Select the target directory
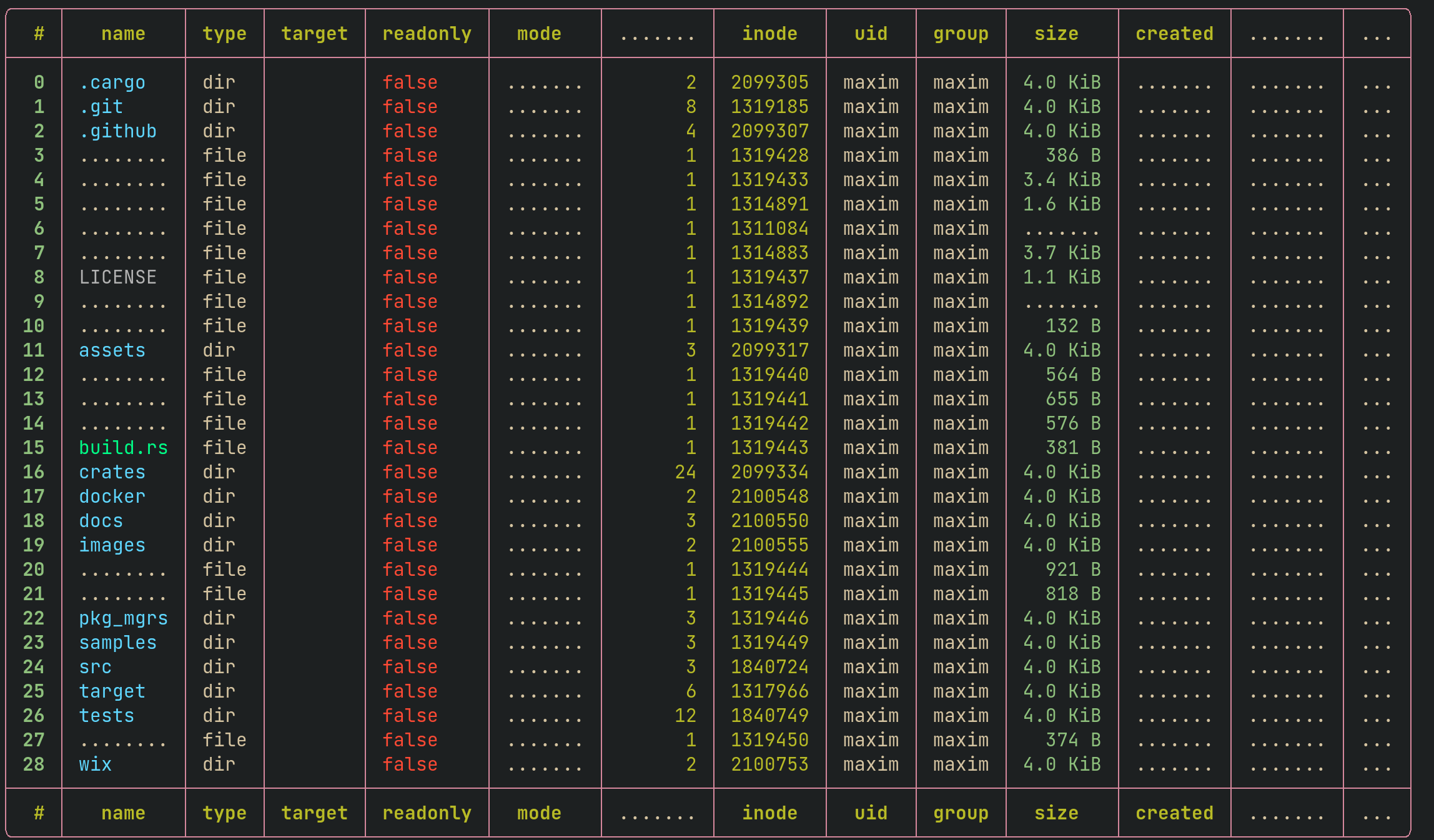 [112, 691]
